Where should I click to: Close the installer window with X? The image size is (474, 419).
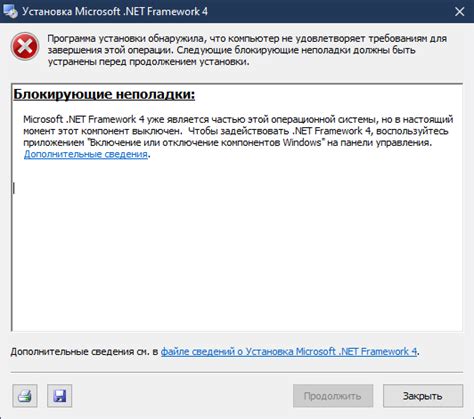point(459,12)
